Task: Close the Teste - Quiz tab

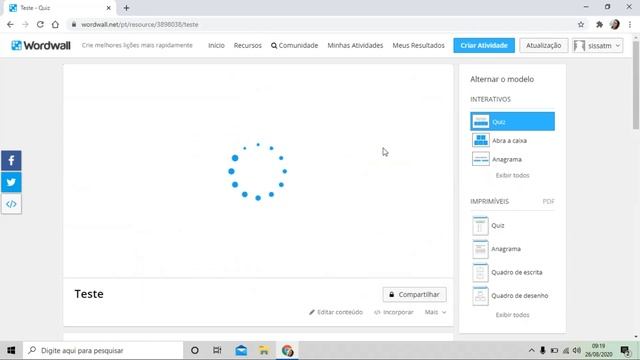Action: tap(109, 8)
